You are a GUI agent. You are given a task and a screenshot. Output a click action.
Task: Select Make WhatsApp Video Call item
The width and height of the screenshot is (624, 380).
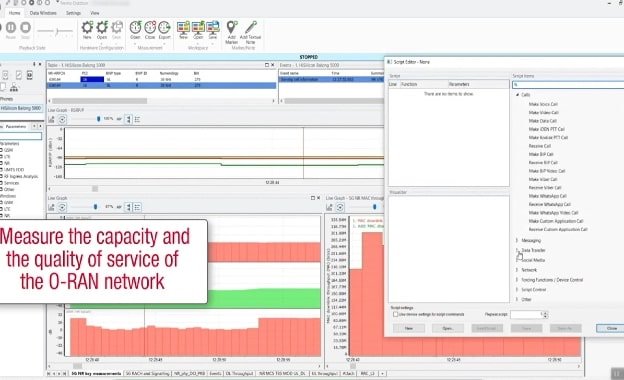[553, 213]
